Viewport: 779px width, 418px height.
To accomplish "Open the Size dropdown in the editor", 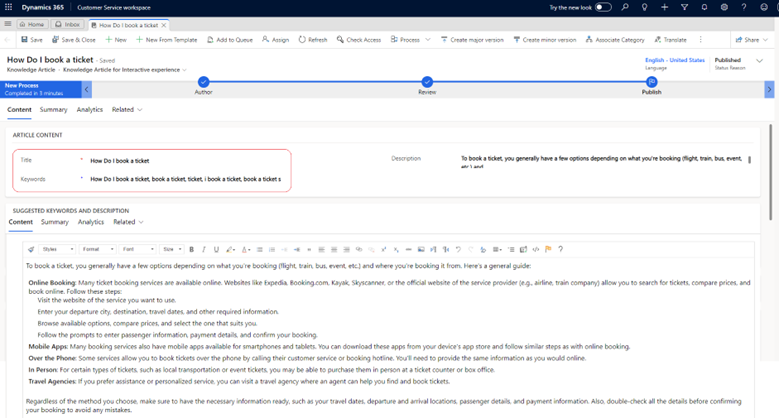I will coord(172,250).
